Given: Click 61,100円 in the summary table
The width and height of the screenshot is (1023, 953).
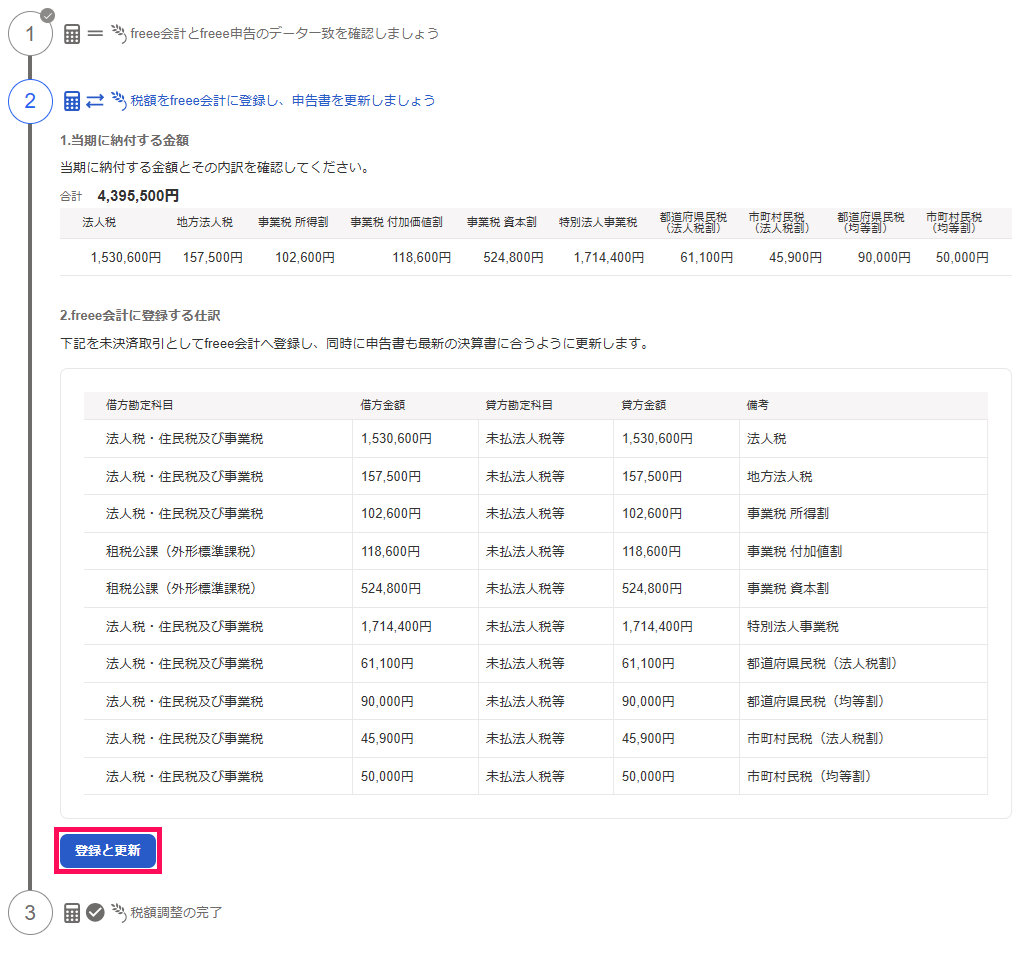Looking at the screenshot, I should (707, 258).
